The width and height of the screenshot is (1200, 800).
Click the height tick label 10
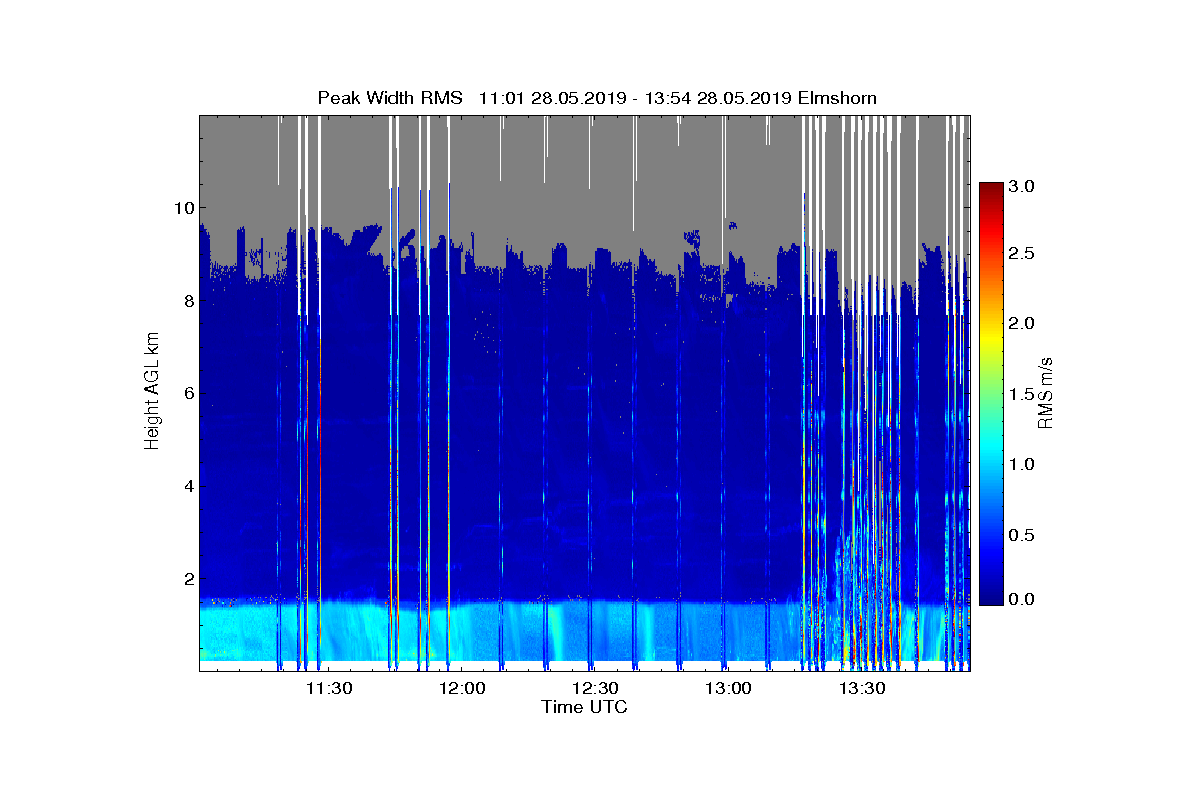pyautogui.click(x=184, y=208)
